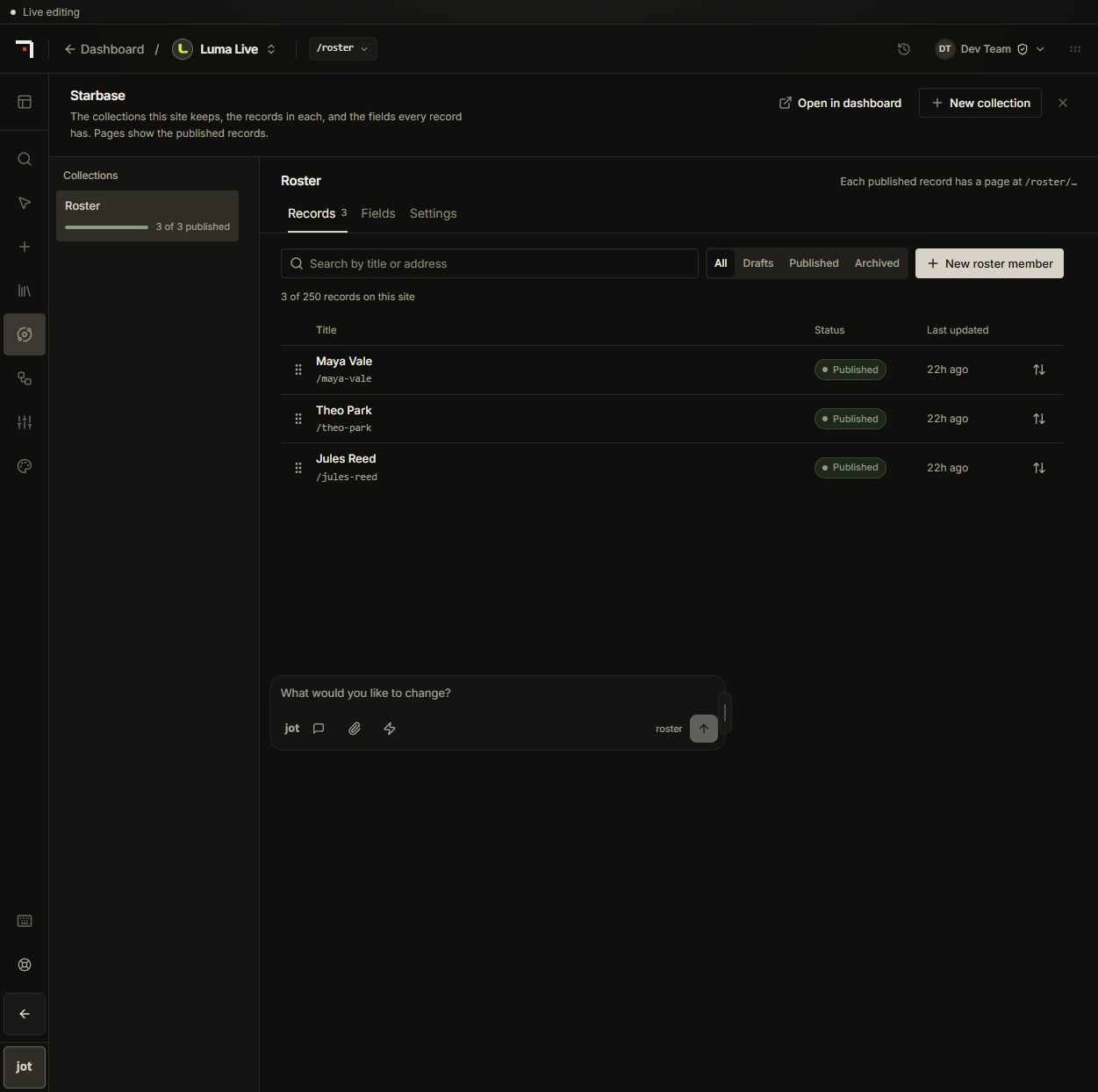Viewport: 1098px width, 1092px height.
Task: Filter records to Drafts
Action: point(758,263)
